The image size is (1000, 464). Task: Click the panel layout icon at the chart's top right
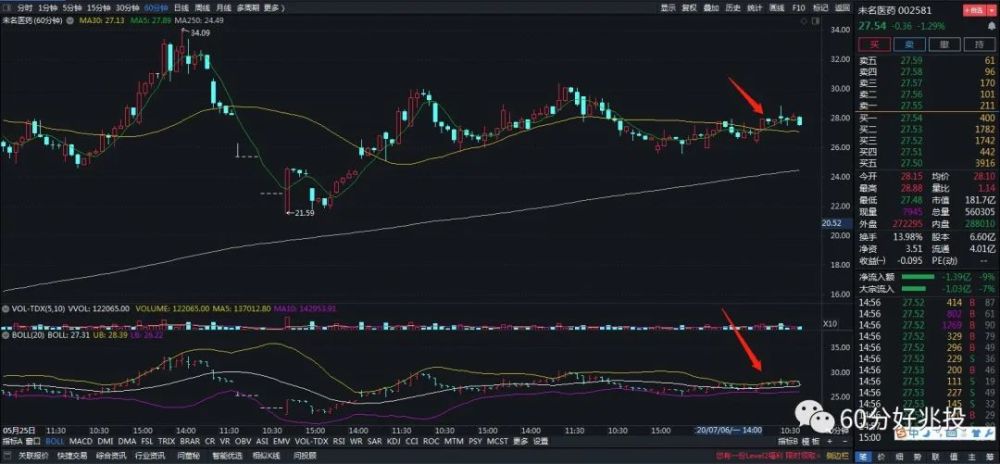pyautogui.click(x=814, y=20)
